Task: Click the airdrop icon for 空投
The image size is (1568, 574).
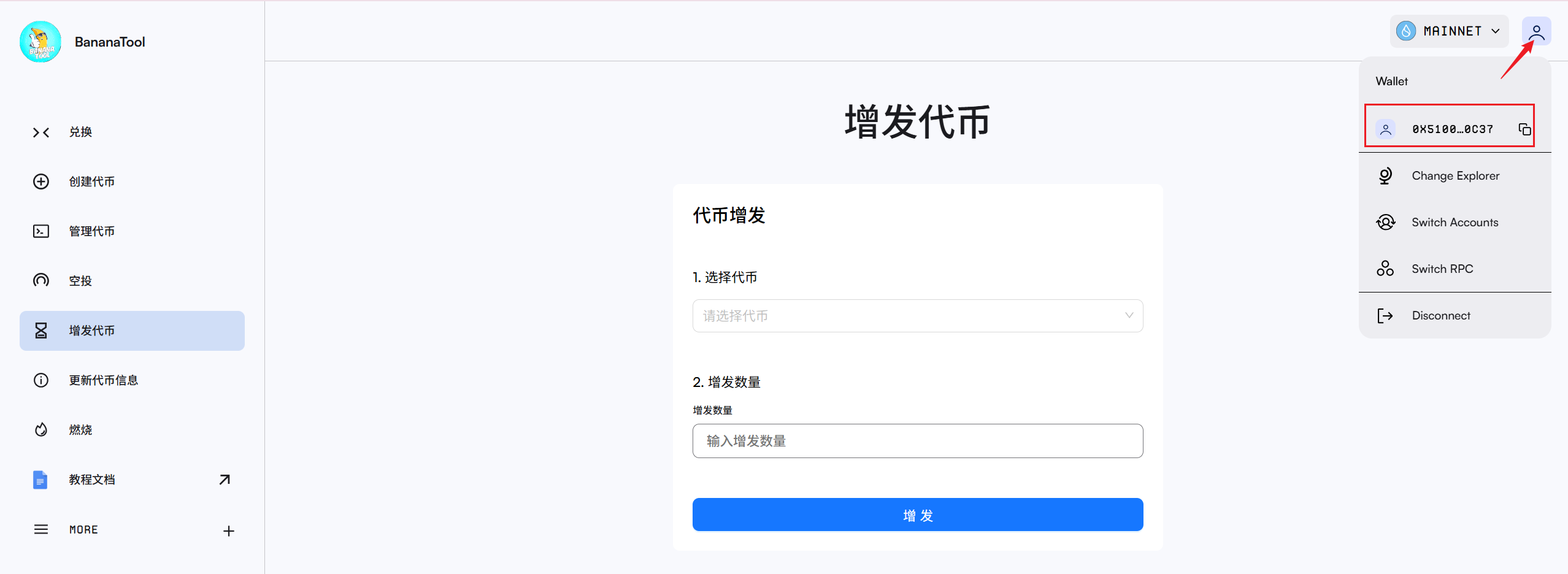Action: pos(41,281)
